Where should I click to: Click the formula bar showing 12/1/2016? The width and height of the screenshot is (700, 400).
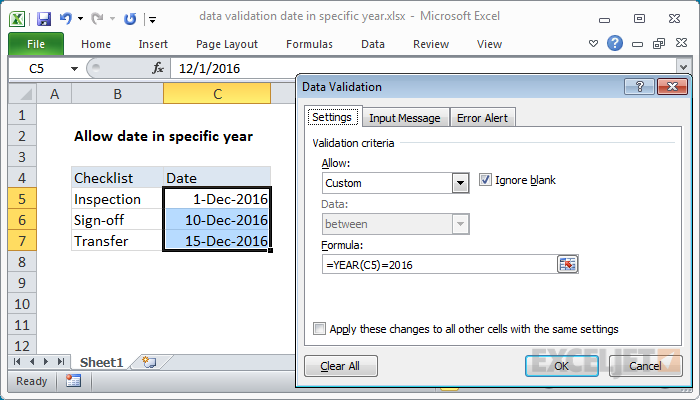click(424, 68)
